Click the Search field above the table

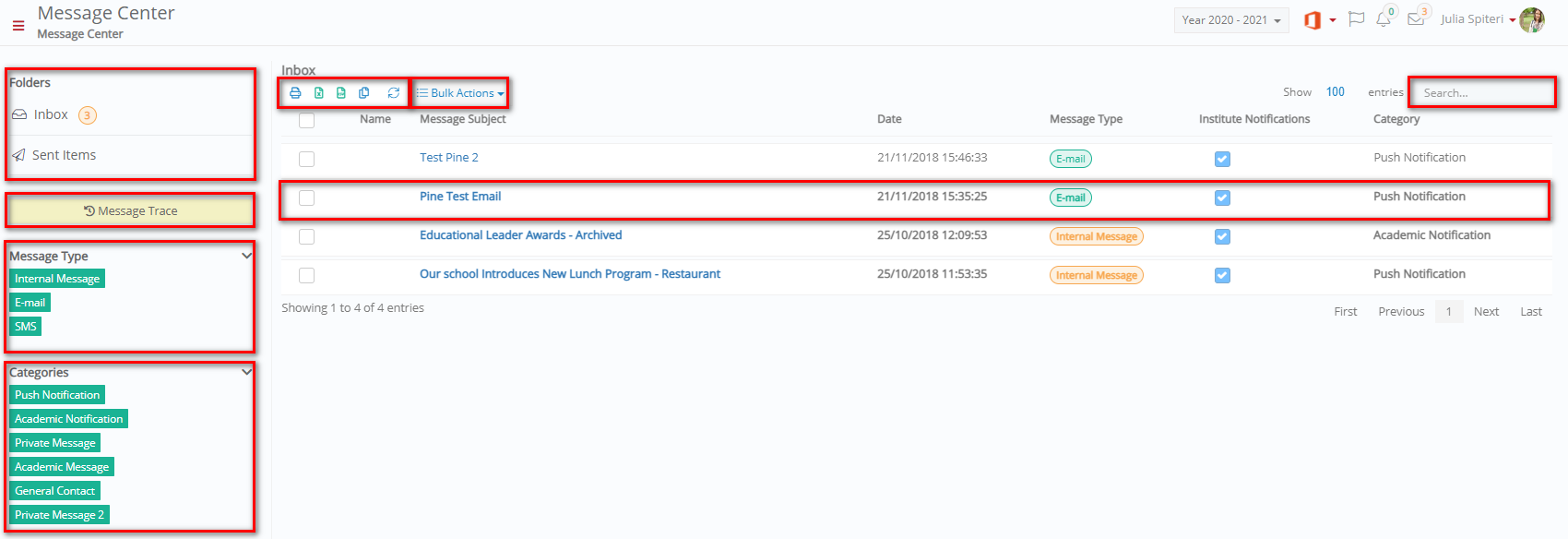tap(1482, 92)
